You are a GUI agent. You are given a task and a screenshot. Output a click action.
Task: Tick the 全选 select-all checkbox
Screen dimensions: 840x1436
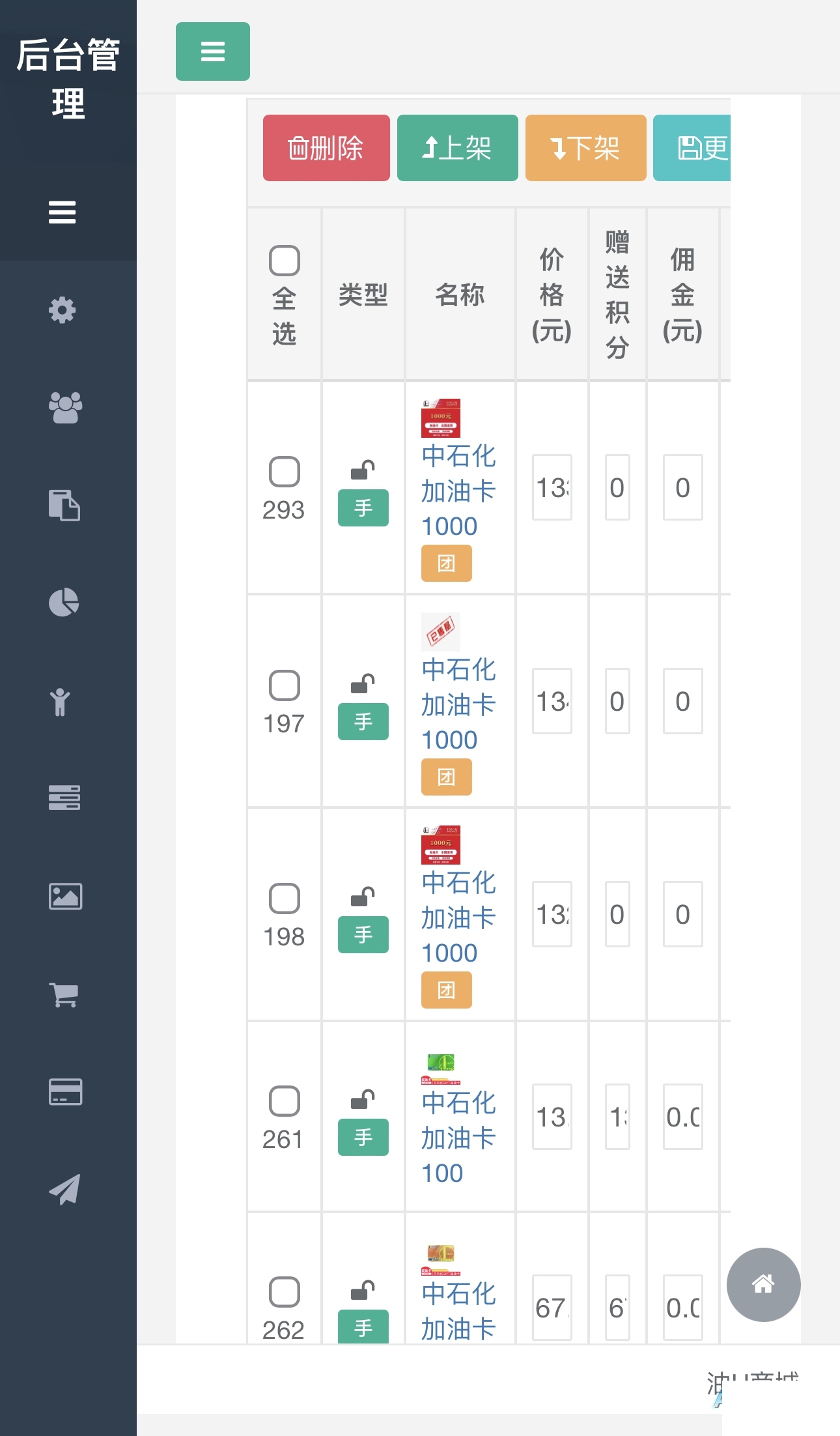coord(285,261)
